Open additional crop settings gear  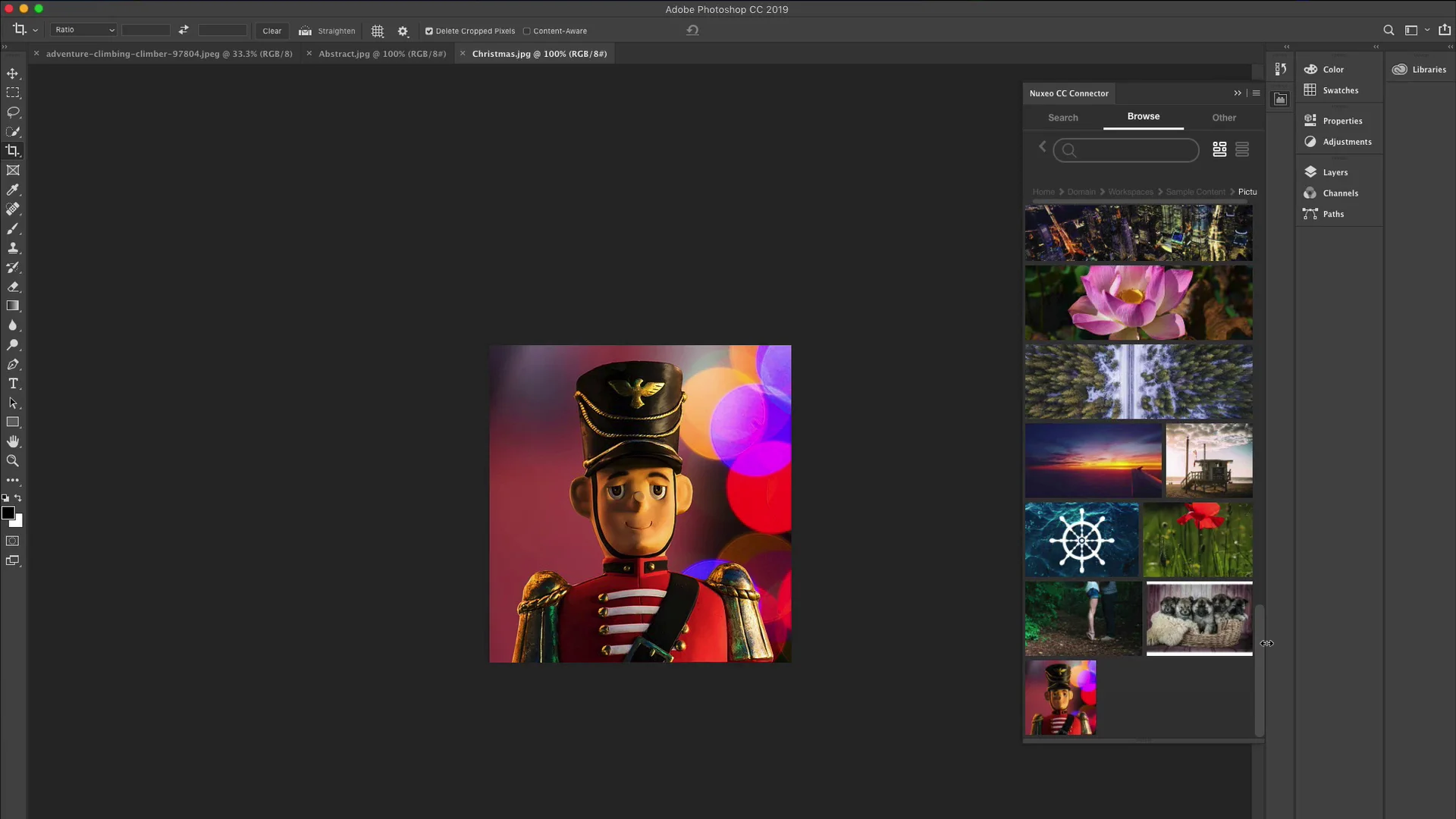click(403, 31)
